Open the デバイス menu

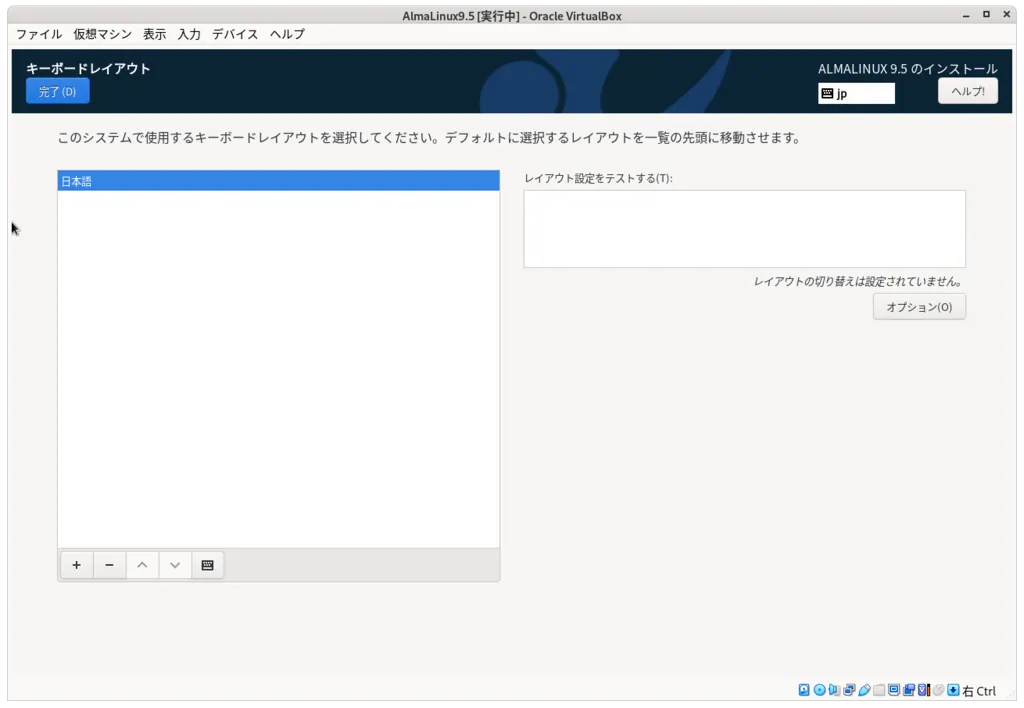click(235, 33)
